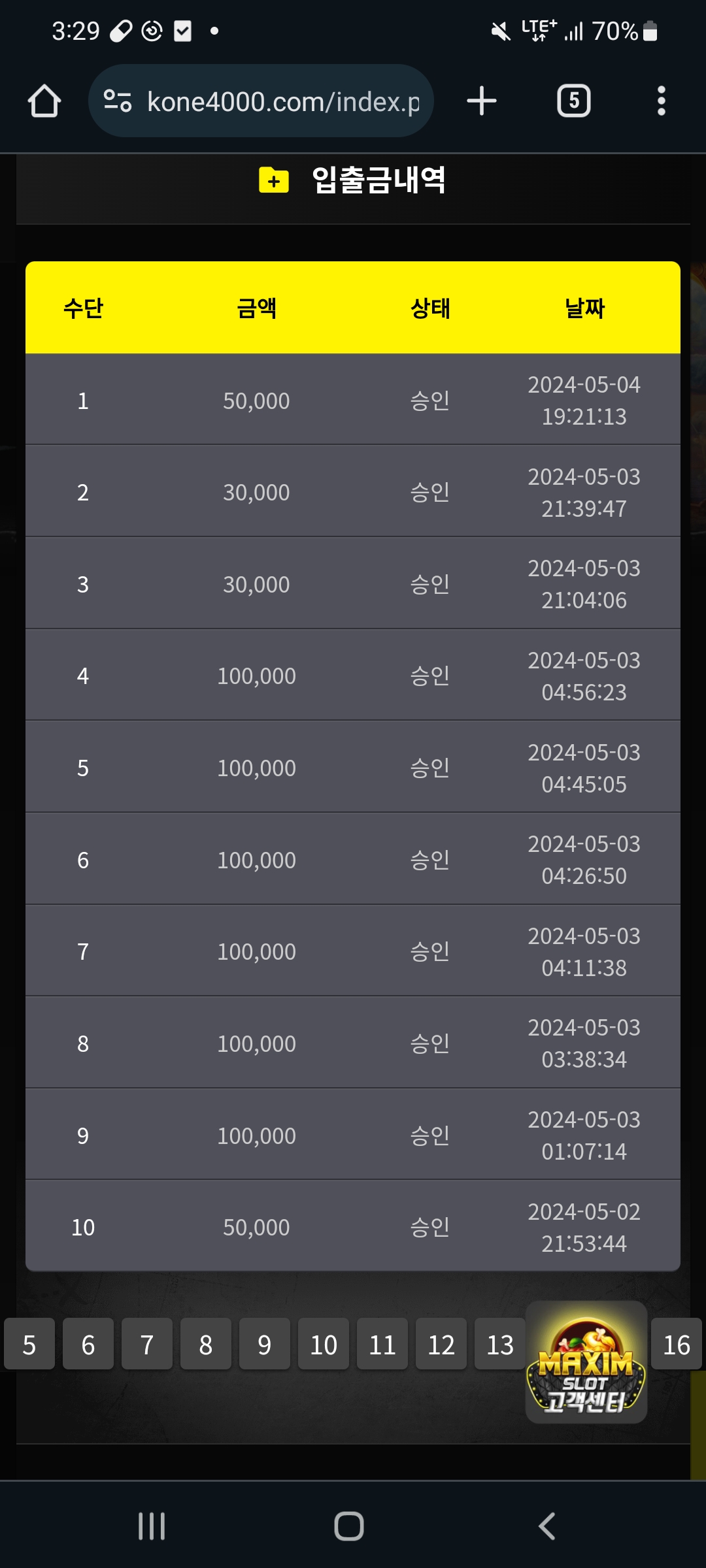Open site info icon in address bar
This screenshot has height=1568, width=706.
(118, 101)
